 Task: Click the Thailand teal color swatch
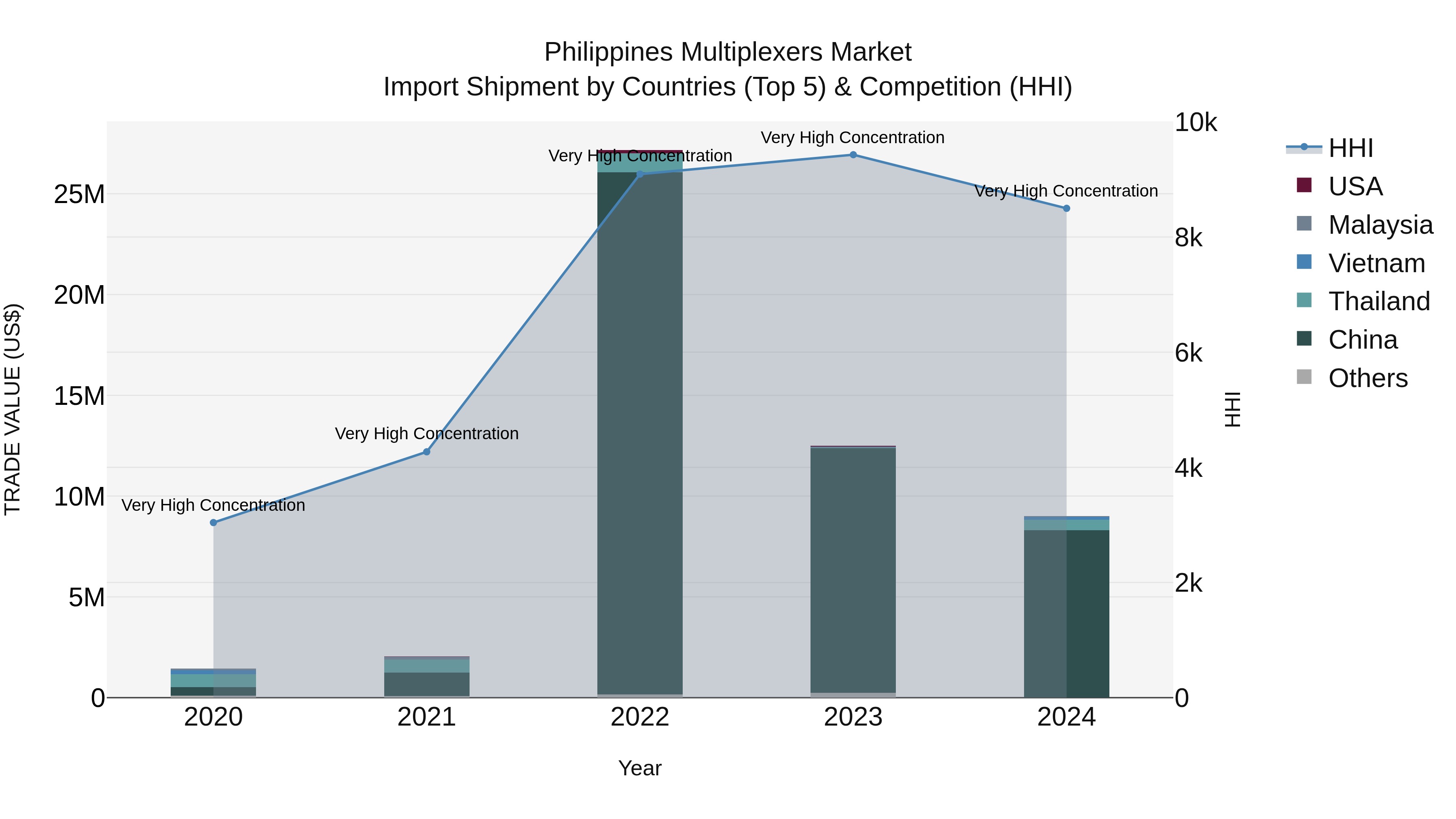(1304, 300)
